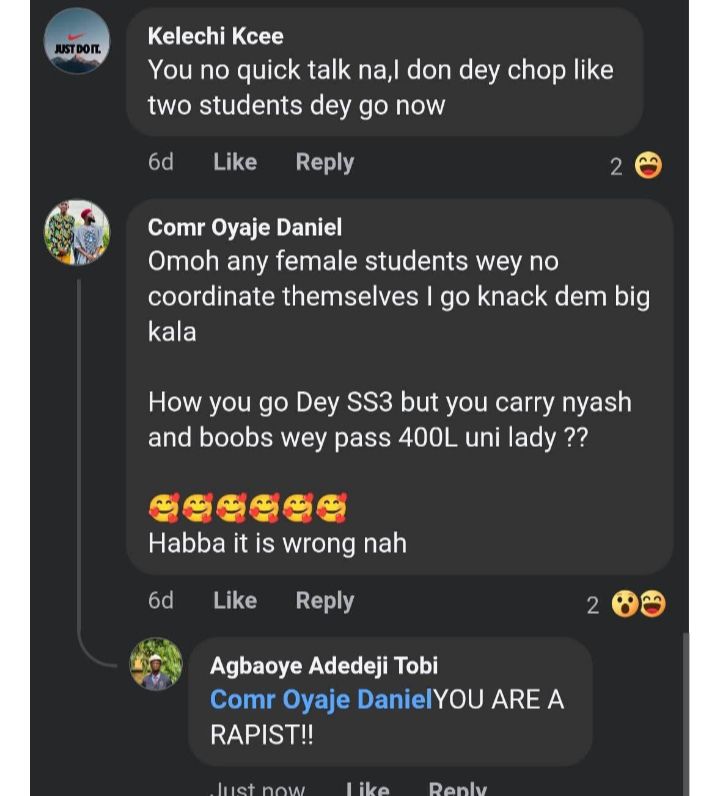Open Agbaoye Adedeji Tobi's name link
This screenshot has width=720, height=796.
(x=323, y=666)
